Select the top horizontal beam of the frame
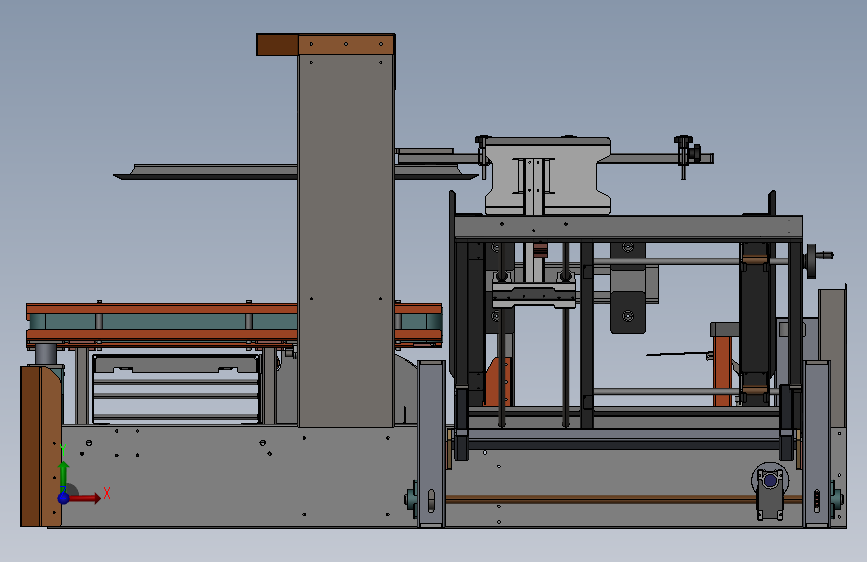The height and width of the screenshot is (562, 867). [628, 227]
